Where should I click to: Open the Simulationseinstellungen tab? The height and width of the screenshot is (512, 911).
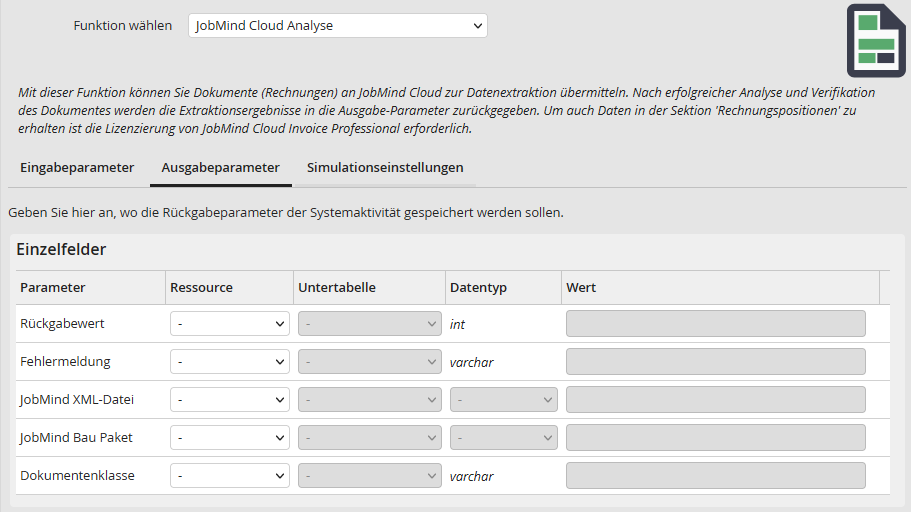pyautogui.click(x=385, y=168)
